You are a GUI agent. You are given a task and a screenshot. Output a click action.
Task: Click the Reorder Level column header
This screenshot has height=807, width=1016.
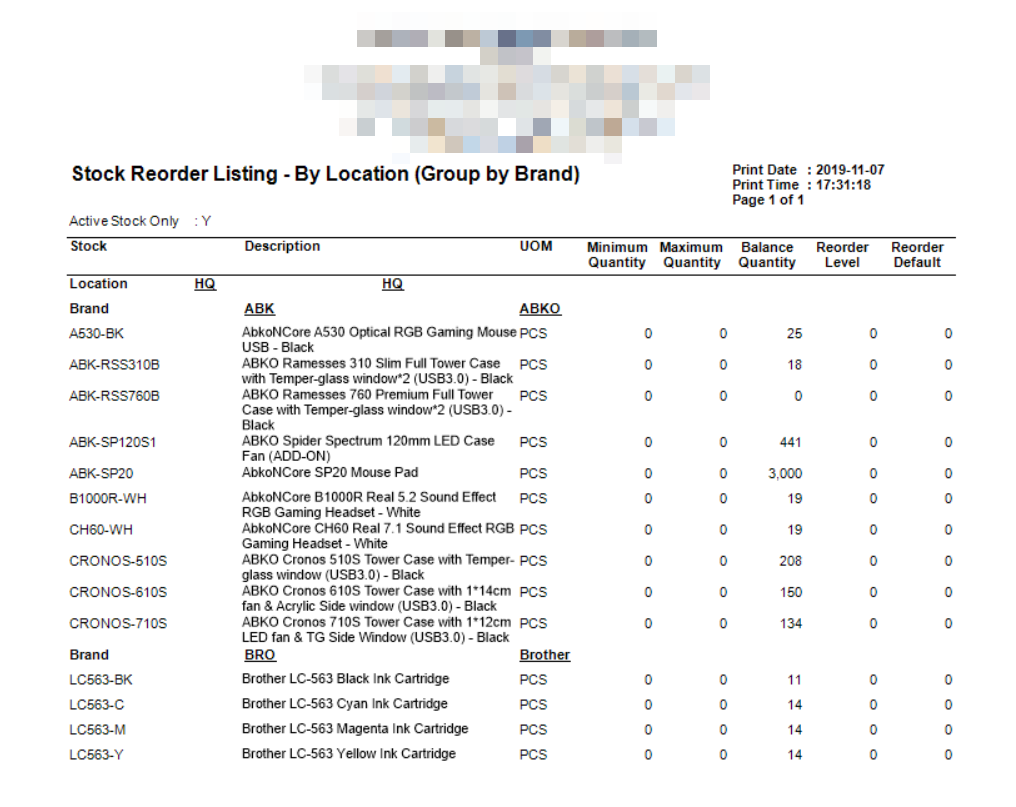[x=842, y=255]
